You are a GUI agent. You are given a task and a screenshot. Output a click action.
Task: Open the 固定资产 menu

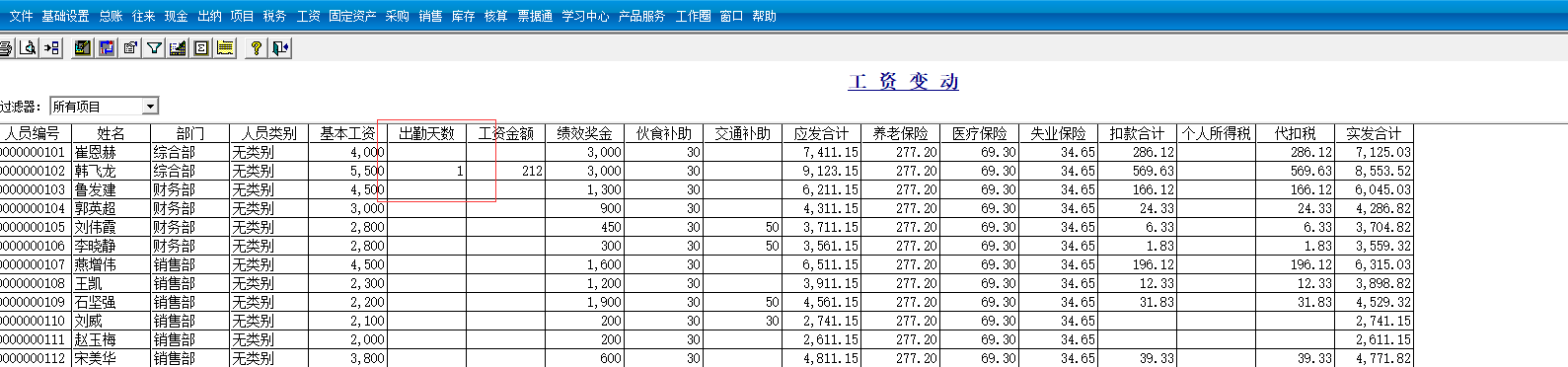click(352, 16)
